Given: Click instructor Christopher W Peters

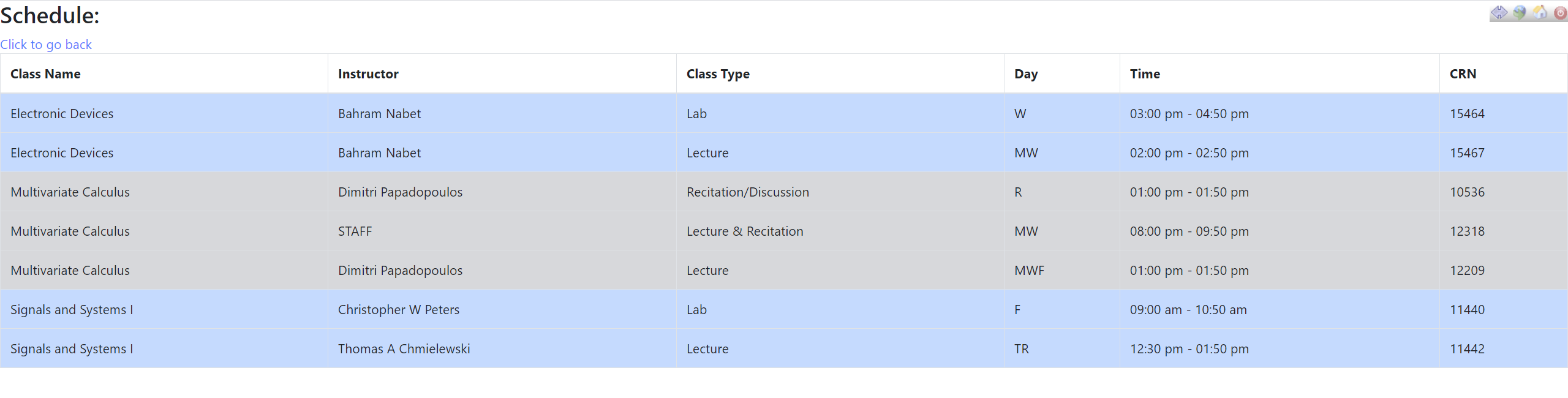Looking at the screenshot, I should click(x=398, y=310).
